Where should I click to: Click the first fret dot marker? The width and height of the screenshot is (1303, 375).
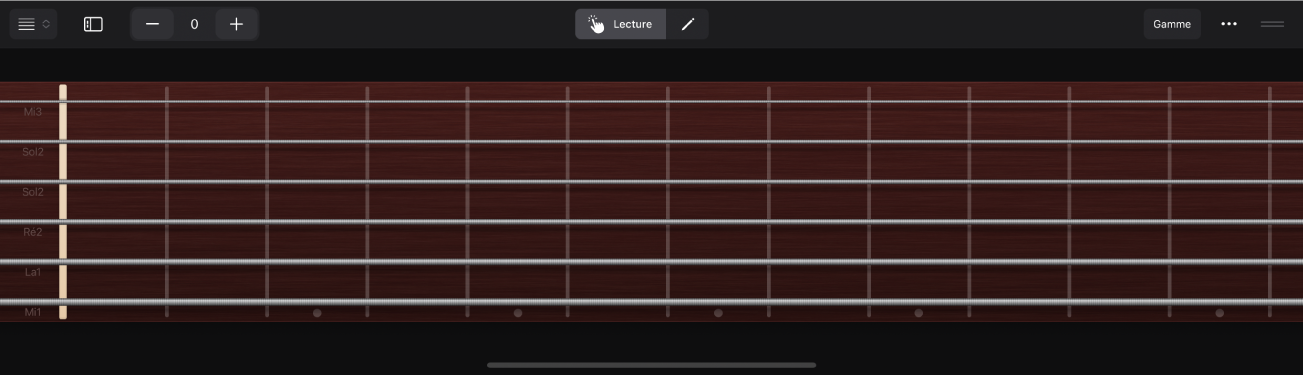(x=317, y=313)
